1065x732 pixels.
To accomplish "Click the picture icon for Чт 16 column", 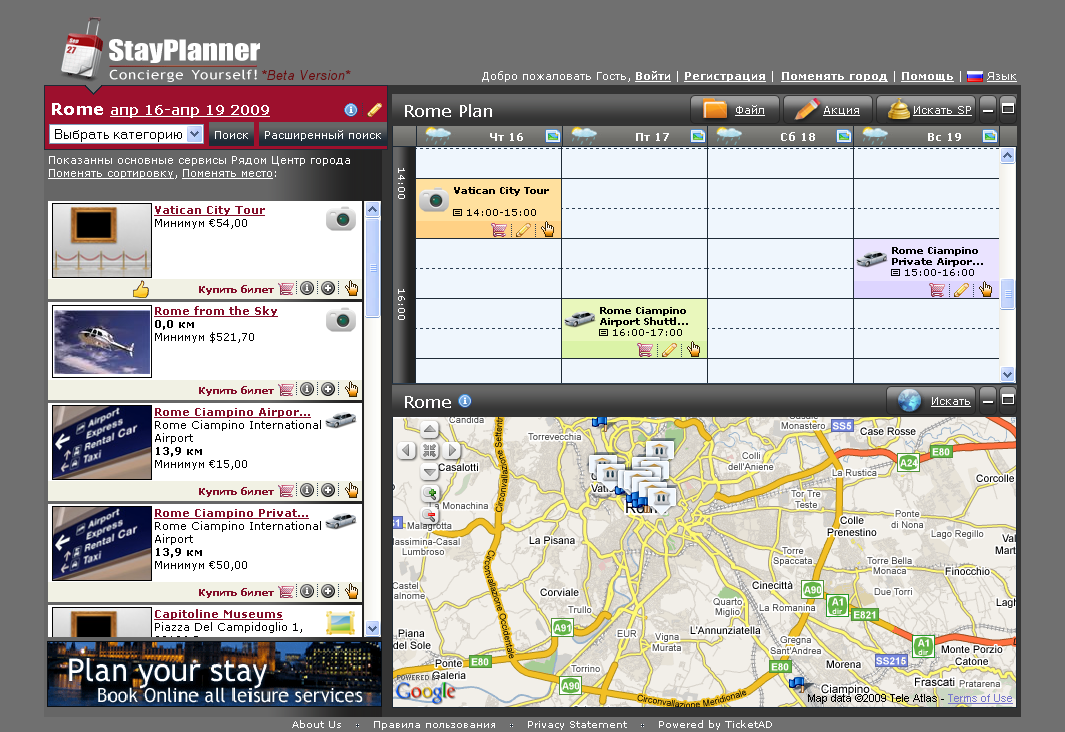I will click(x=552, y=136).
